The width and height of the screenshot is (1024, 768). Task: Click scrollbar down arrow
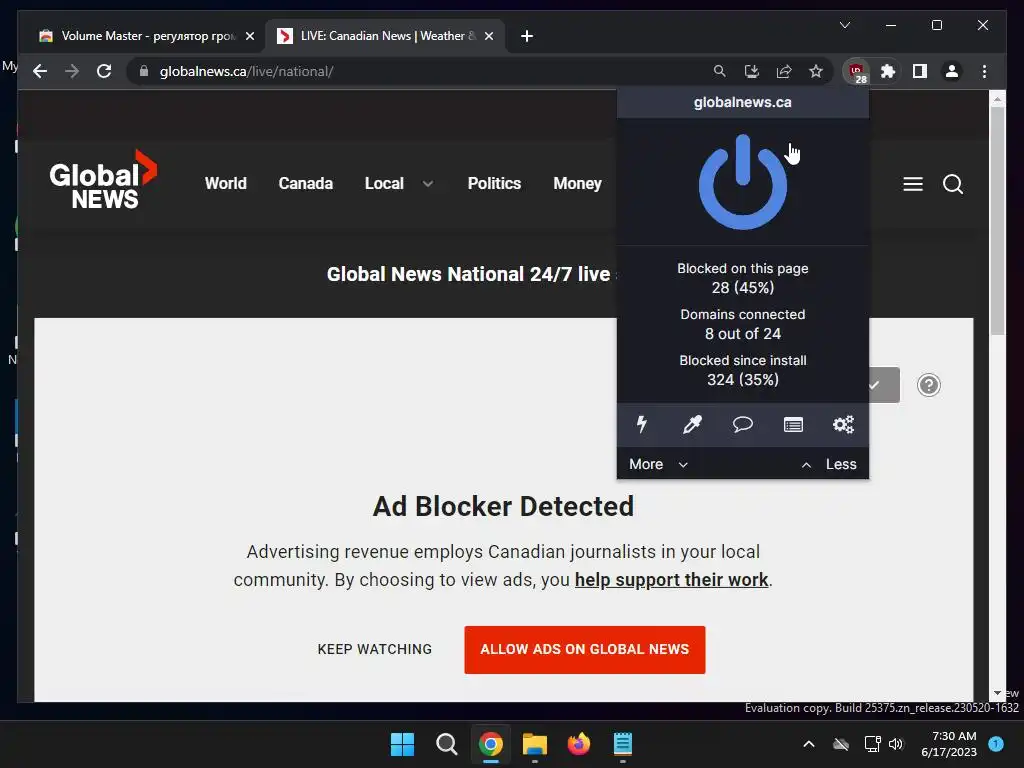tap(997, 693)
